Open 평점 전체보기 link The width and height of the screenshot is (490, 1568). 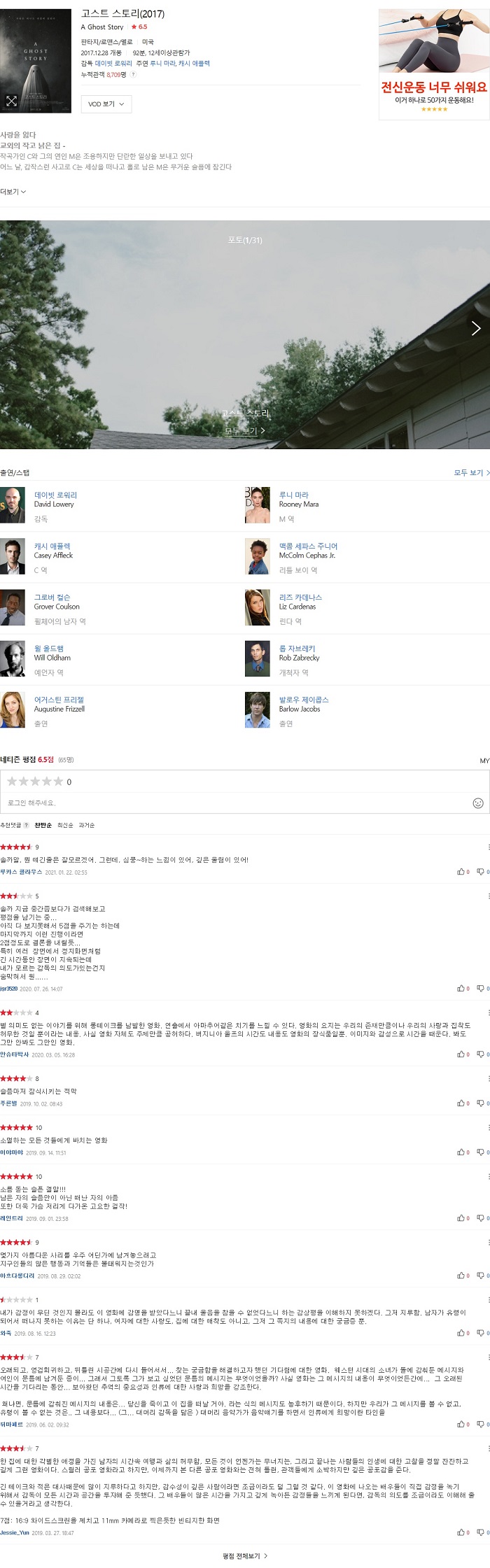[245, 1556]
